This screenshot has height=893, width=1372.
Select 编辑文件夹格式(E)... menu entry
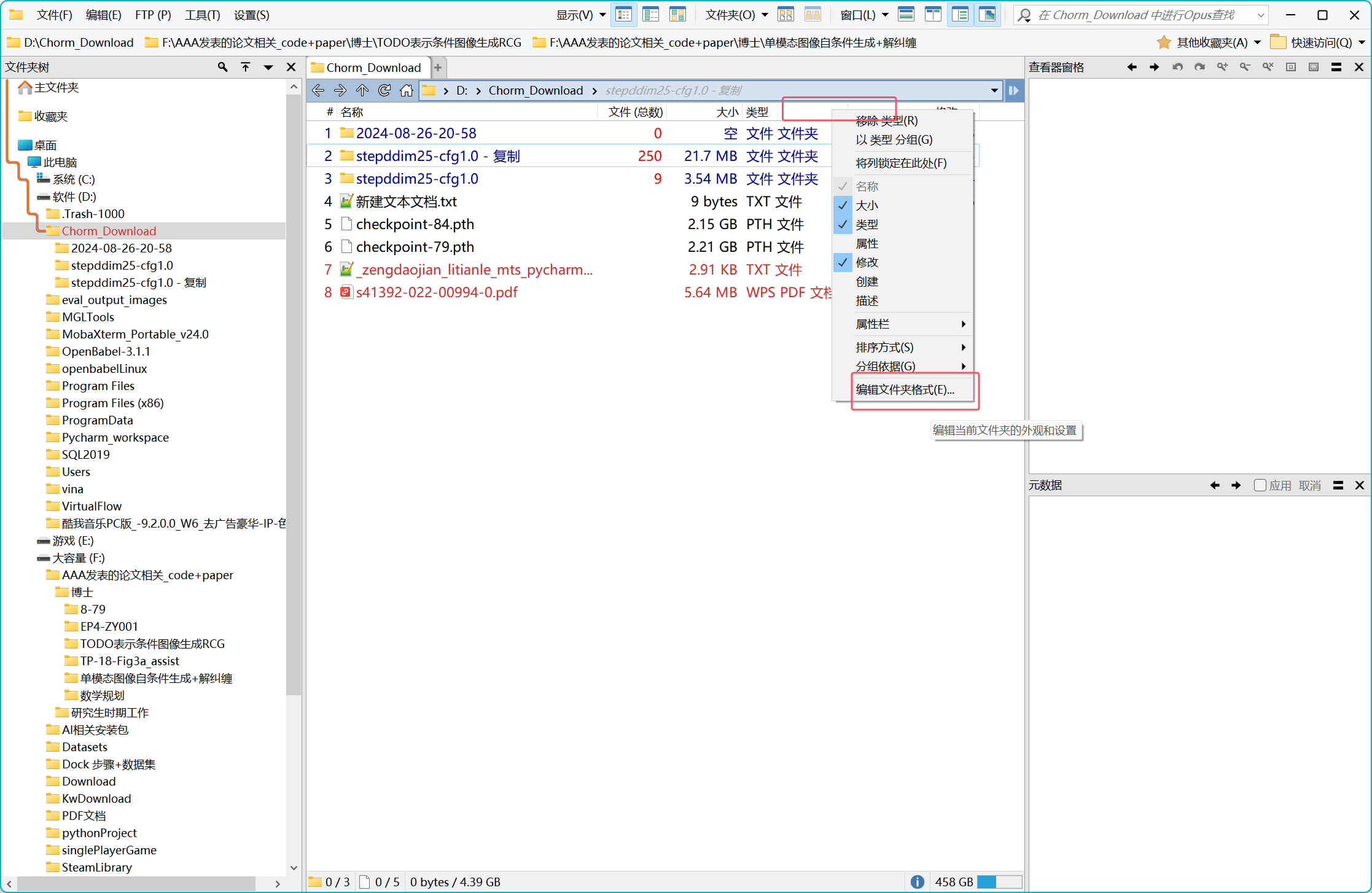pyautogui.click(x=905, y=389)
